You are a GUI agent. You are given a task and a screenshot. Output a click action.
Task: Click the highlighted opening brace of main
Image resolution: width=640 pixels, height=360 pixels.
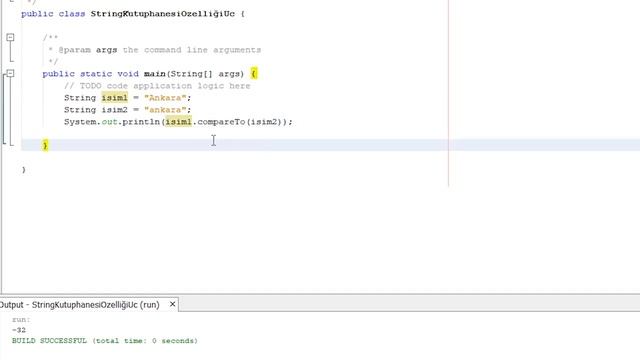point(254,74)
